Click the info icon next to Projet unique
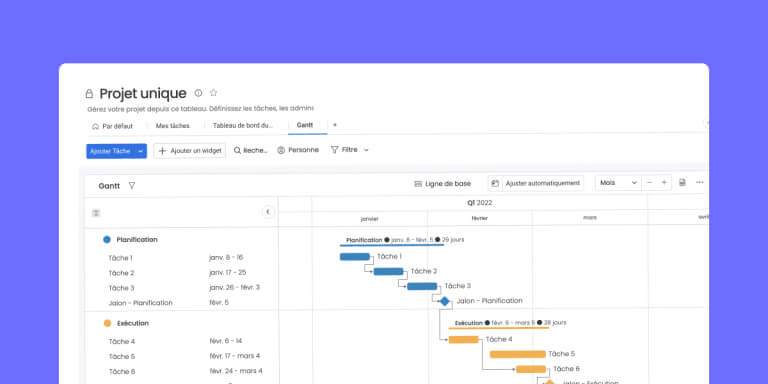 pyautogui.click(x=198, y=93)
